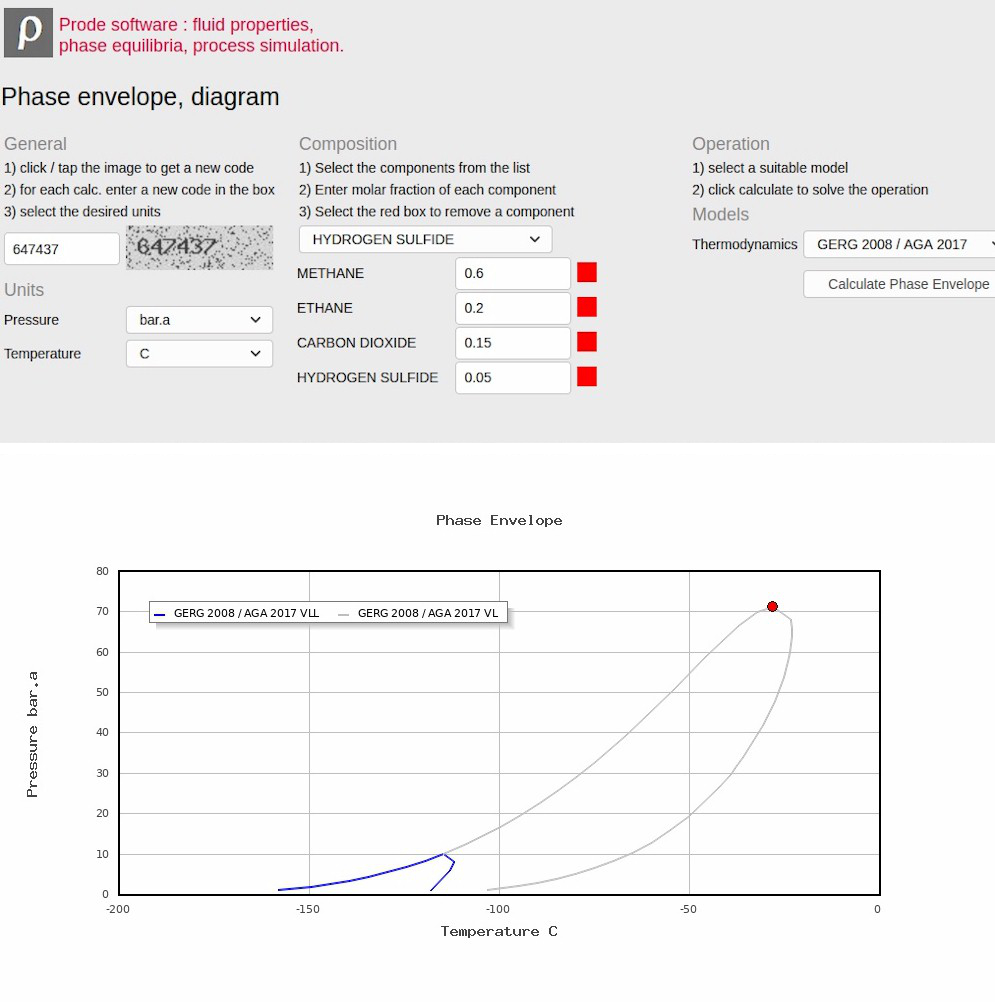995x1002 pixels.
Task: Click the Prode rho logo icon
Action: (x=28, y=33)
